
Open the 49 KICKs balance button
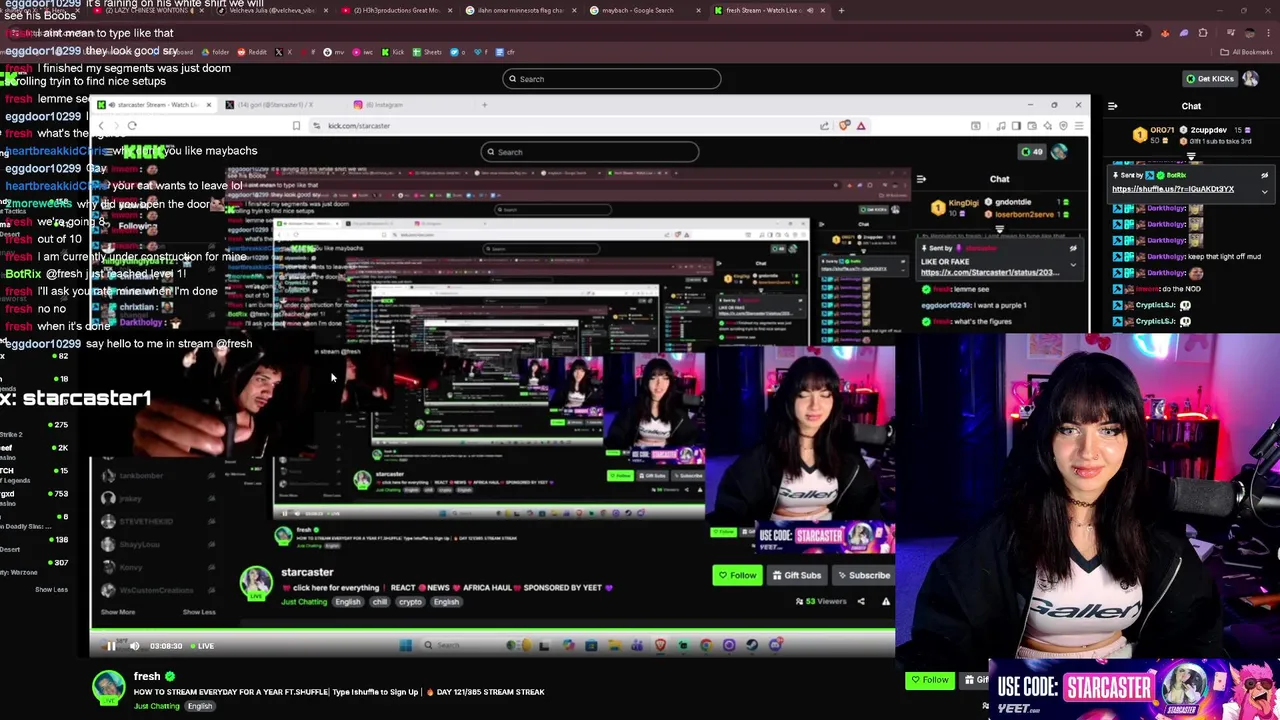pos(1031,152)
